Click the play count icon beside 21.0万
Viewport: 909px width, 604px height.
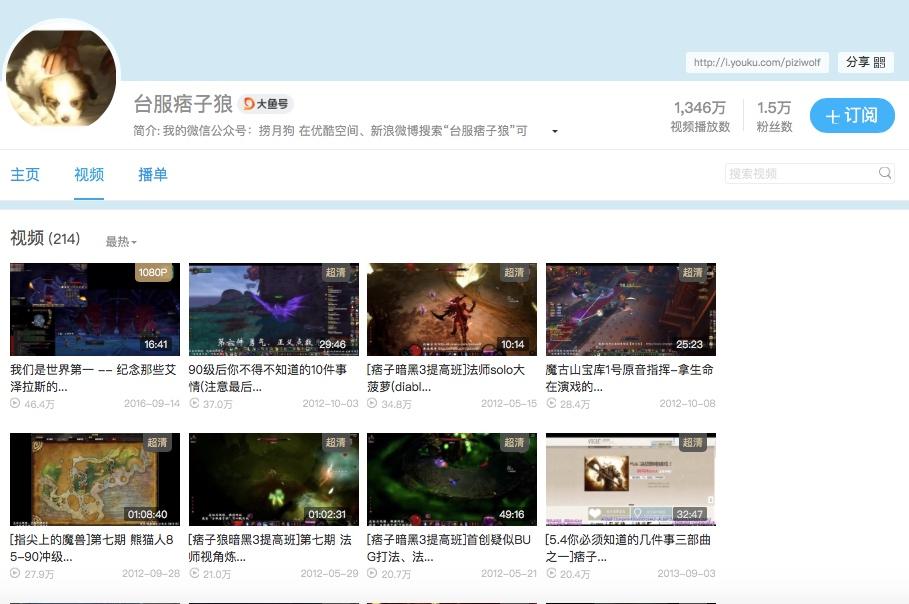coord(194,573)
